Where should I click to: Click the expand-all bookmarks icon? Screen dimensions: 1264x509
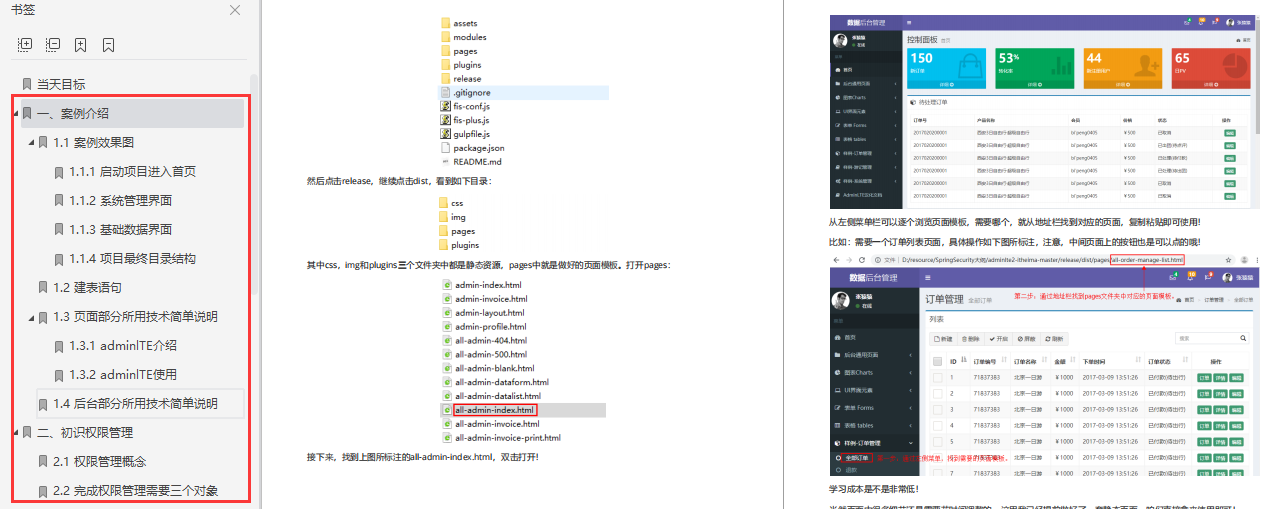(x=25, y=45)
